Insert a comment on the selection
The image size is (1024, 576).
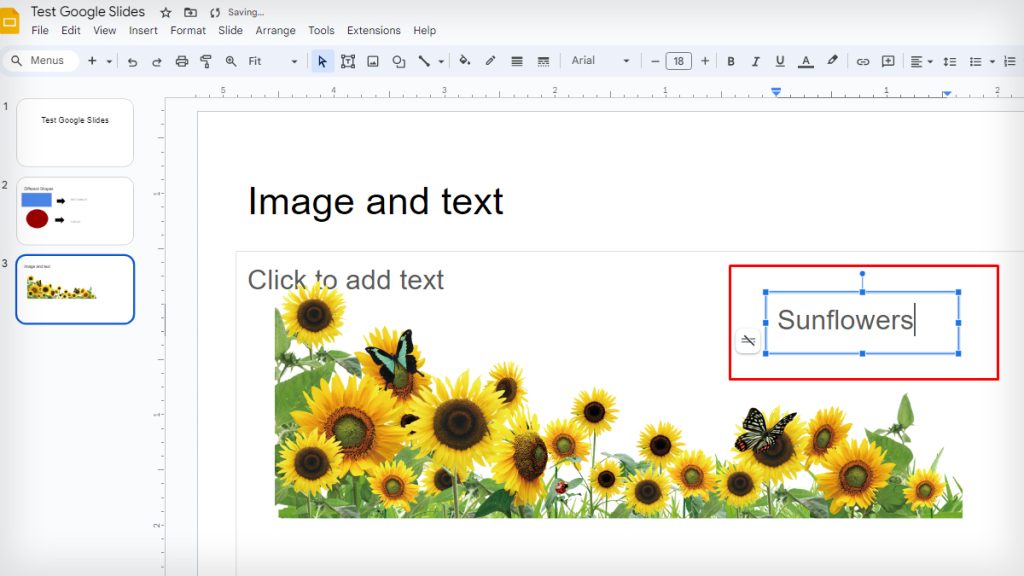[888, 61]
